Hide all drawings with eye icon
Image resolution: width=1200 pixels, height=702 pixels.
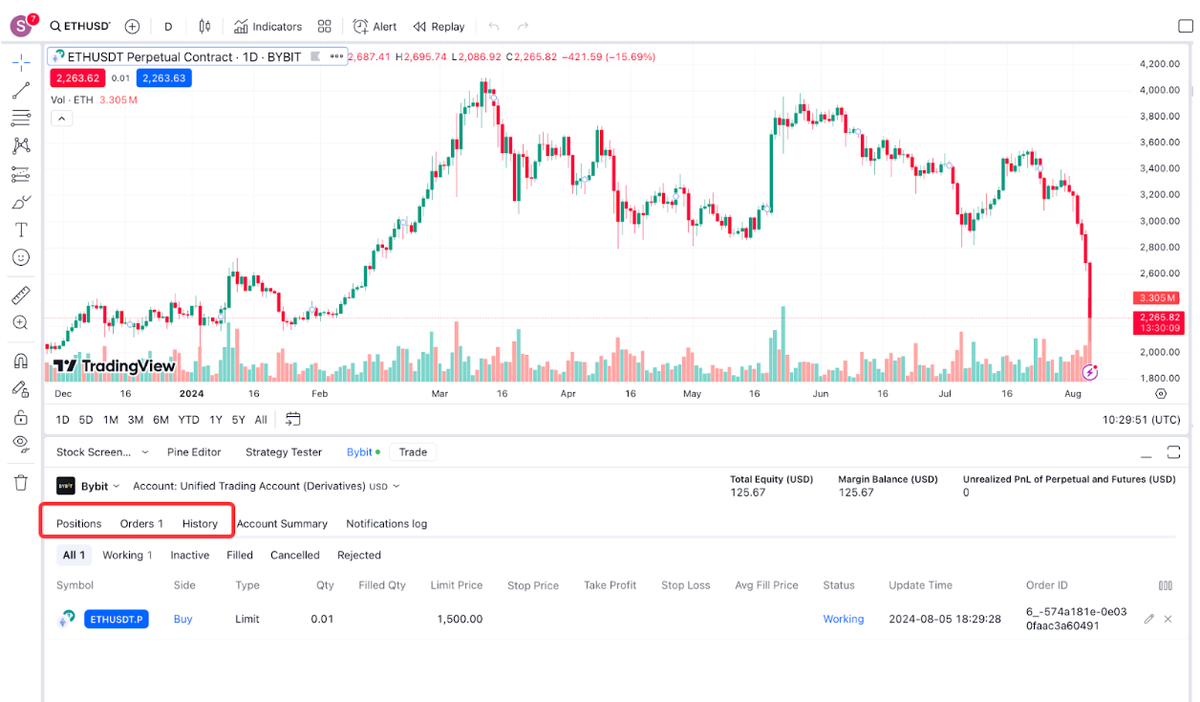click(x=21, y=442)
